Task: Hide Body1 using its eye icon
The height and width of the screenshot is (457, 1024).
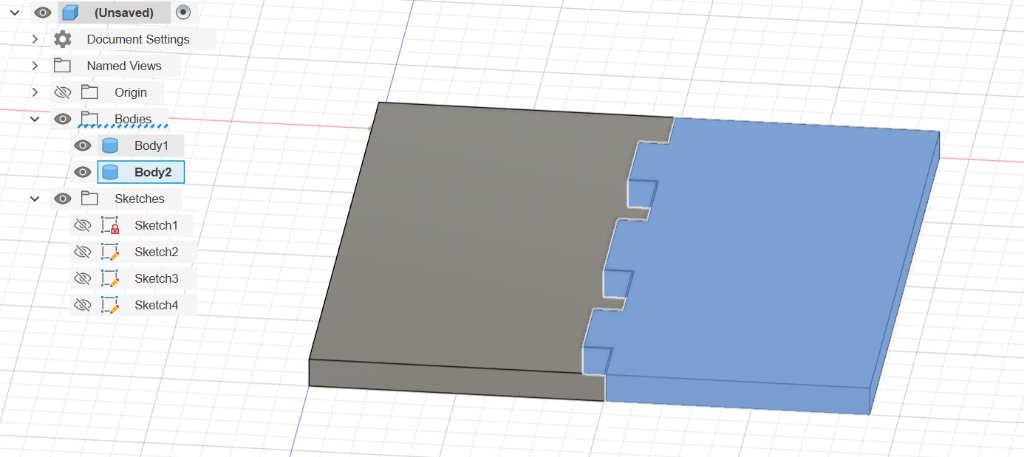Action: coord(82,146)
